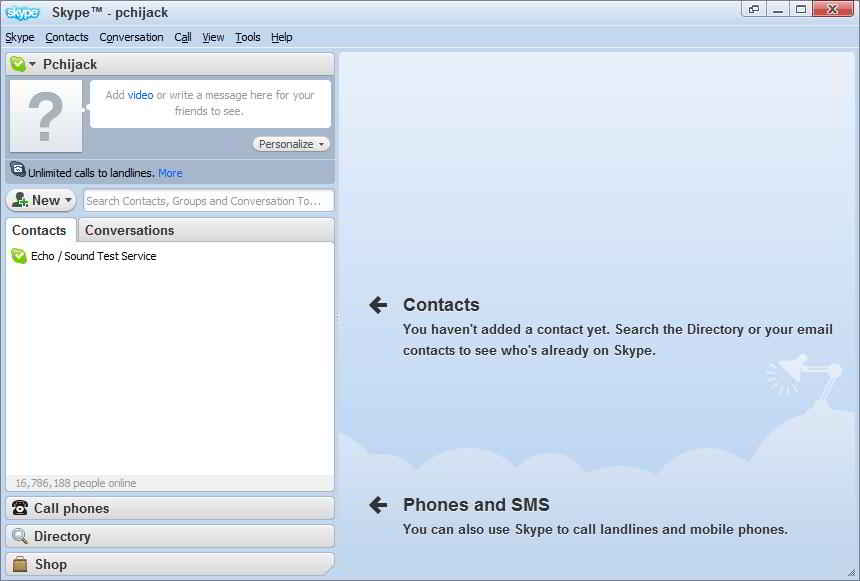Click the Skype logo in title bar
The width and height of the screenshot is (860, 581).
[22, 12]
